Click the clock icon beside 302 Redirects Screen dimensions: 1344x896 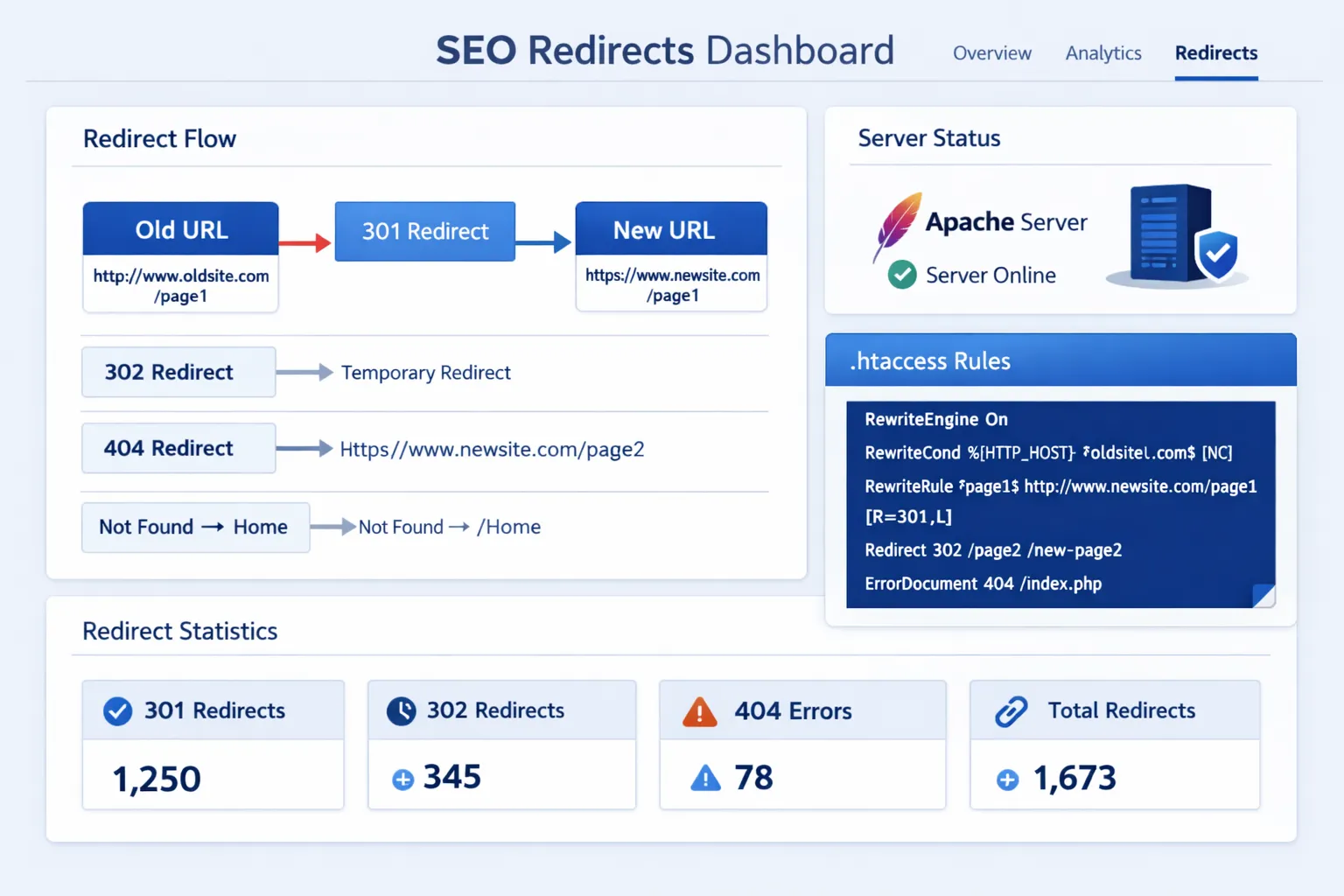click(x=401, y=710)
